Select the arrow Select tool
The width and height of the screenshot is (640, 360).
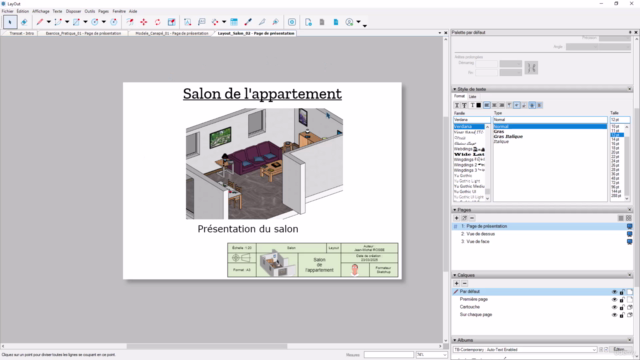pos(10,22)
